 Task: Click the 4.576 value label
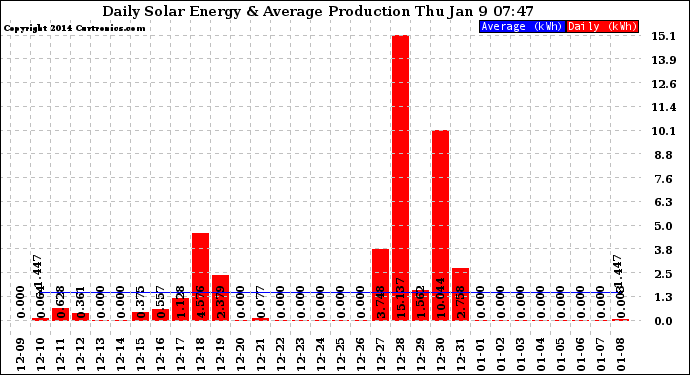[x=201, y=301]
